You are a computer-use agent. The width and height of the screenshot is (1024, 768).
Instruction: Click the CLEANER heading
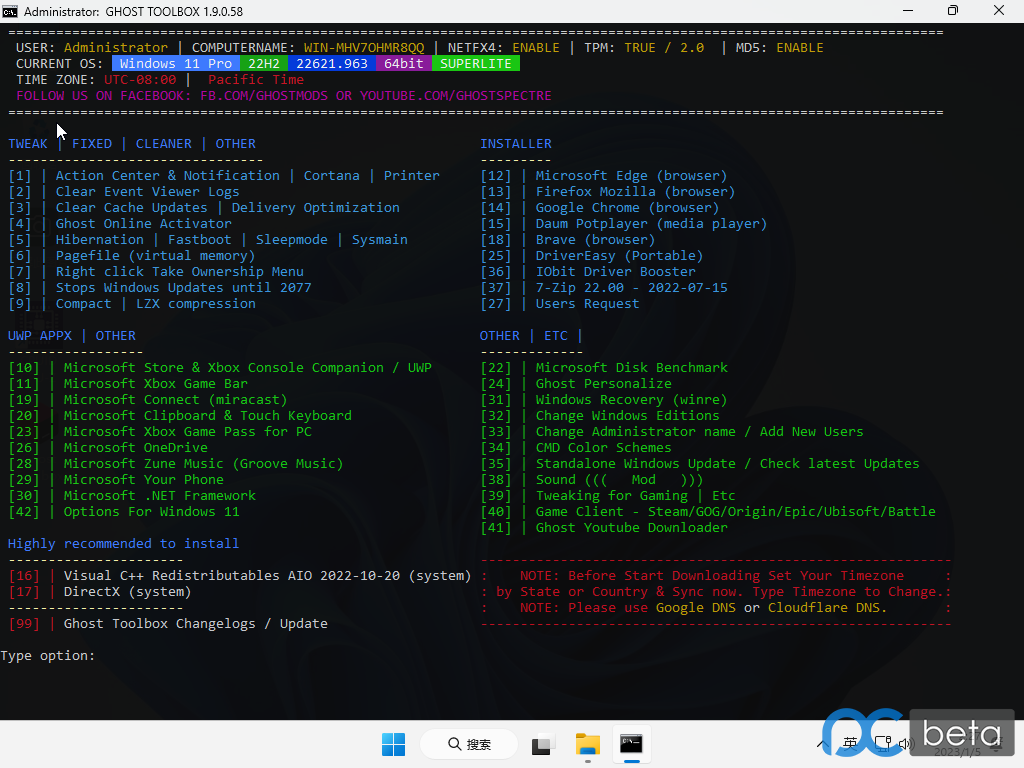(164, 144)
